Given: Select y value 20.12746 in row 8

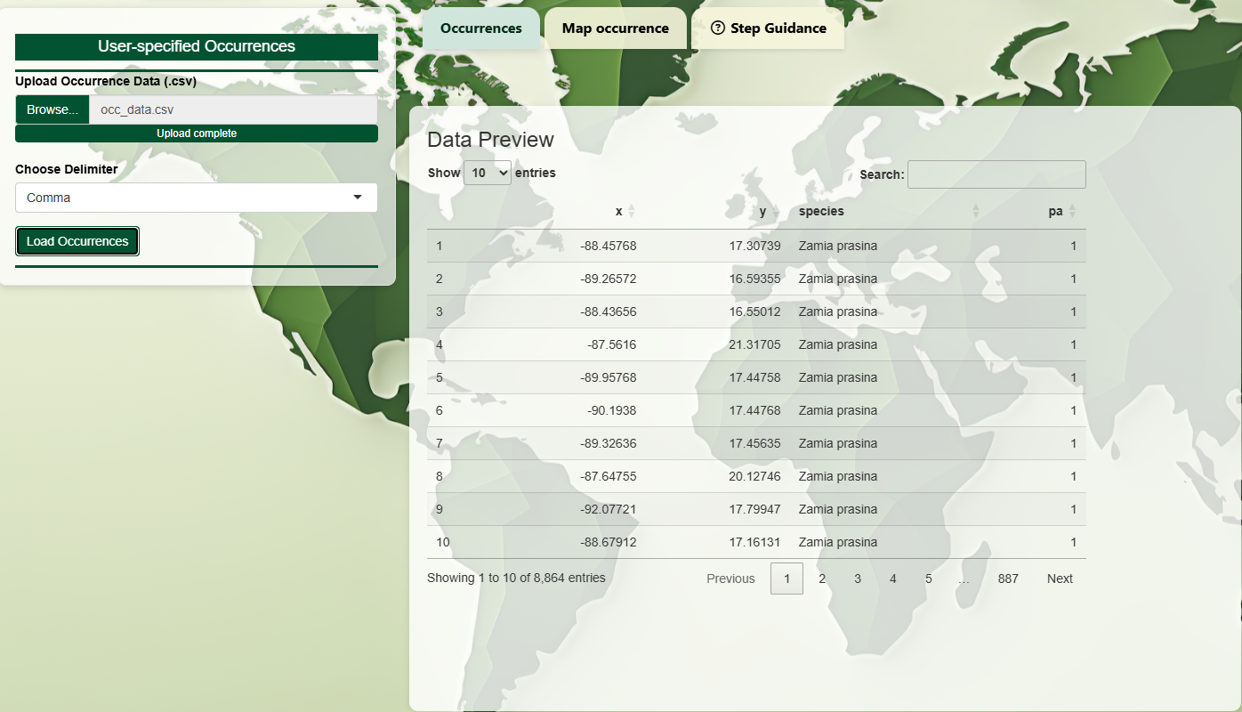Looking at the screenshot, I should click(x=754, y=477).
